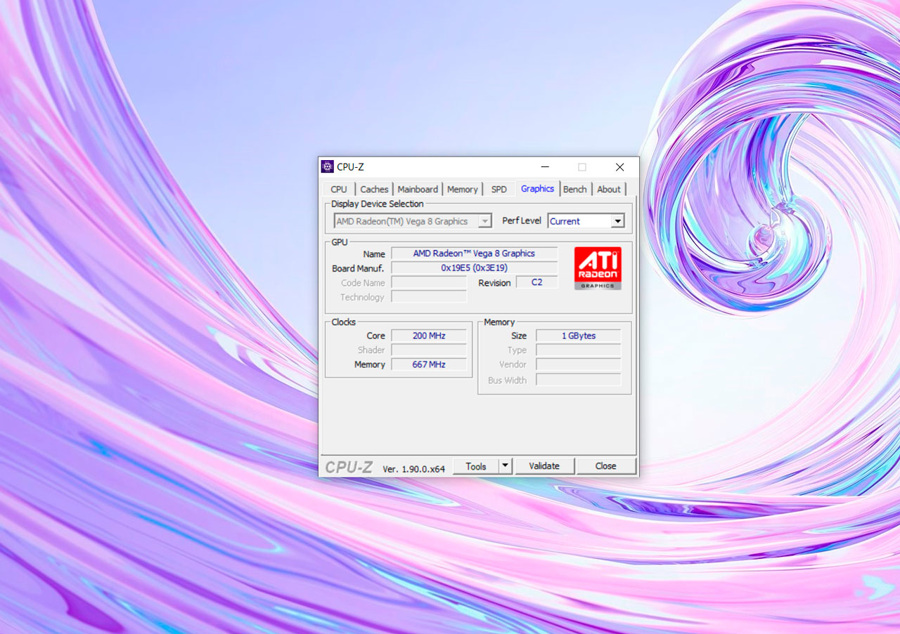This screenshot has width=900, height=634.
Task: Click the 'Board Manuf.' label
Action: [x=358, y=269]
